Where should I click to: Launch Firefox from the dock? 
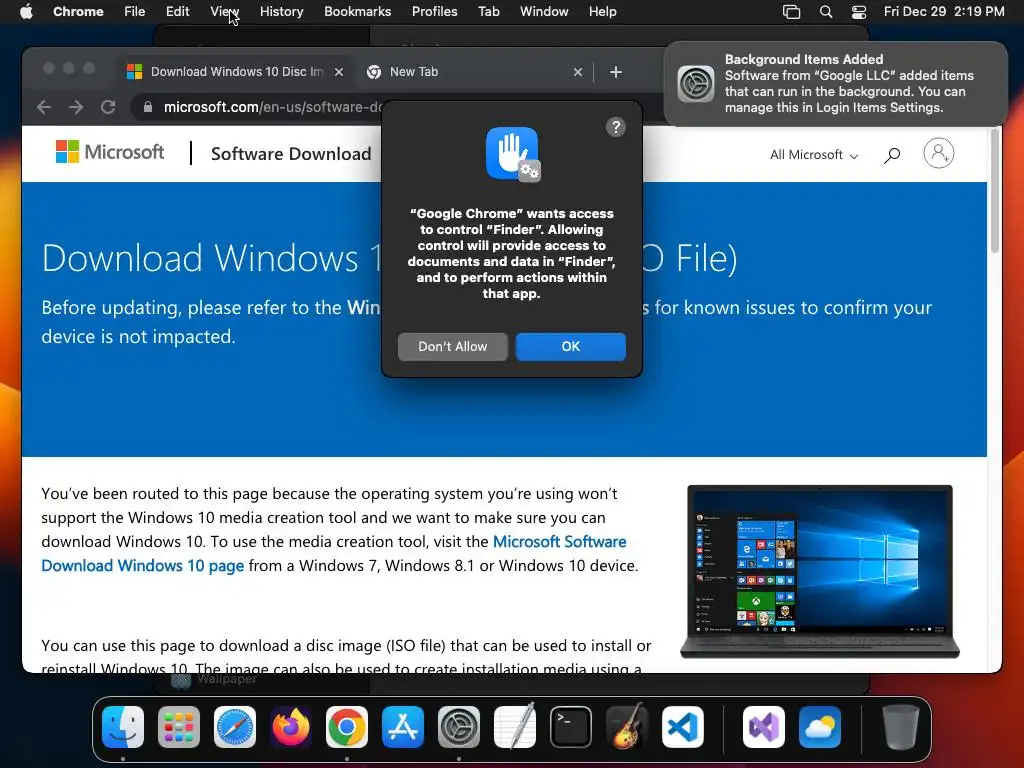point(291,727)
